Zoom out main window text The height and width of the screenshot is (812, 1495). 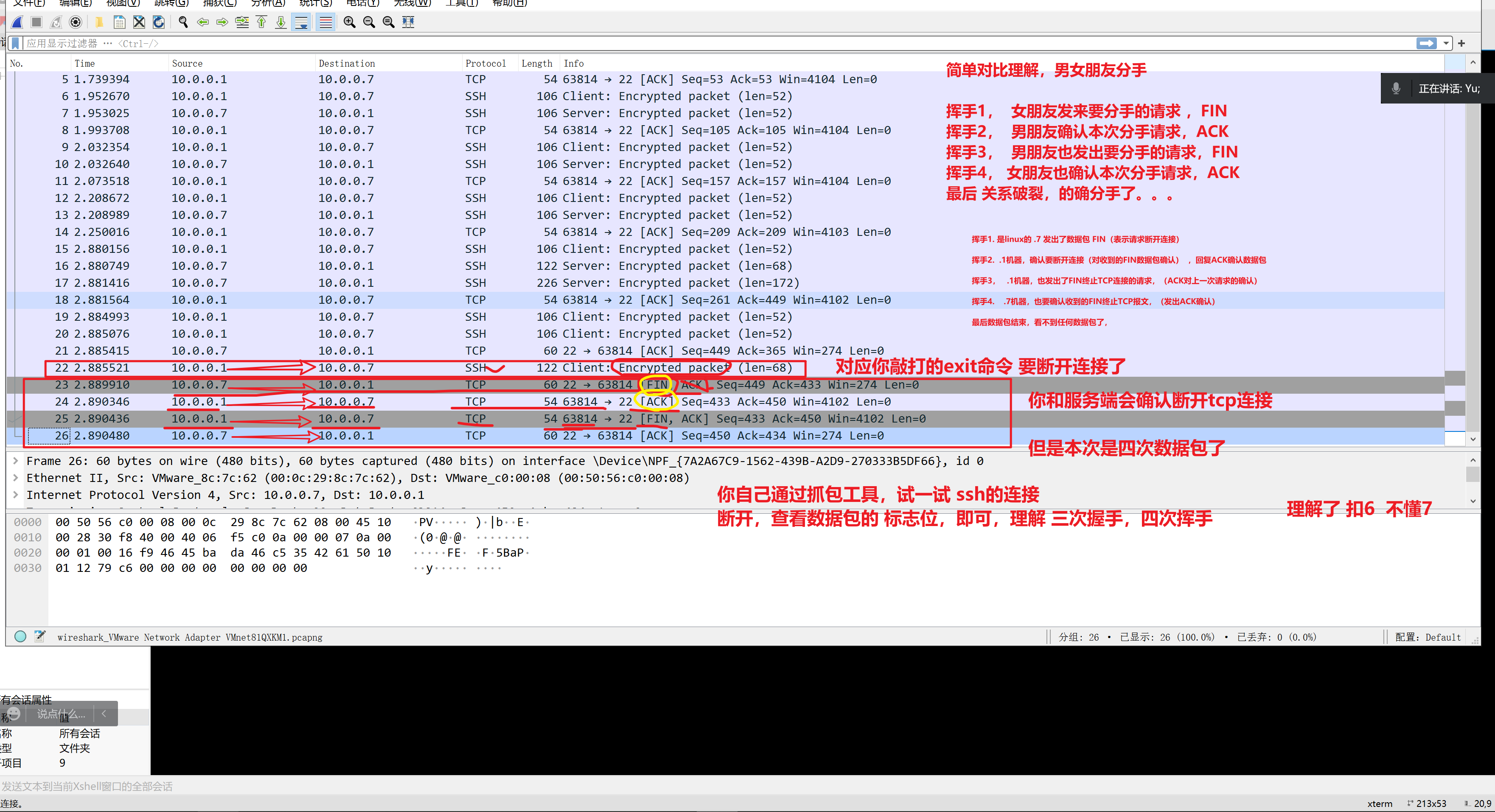tap(369, 22)
